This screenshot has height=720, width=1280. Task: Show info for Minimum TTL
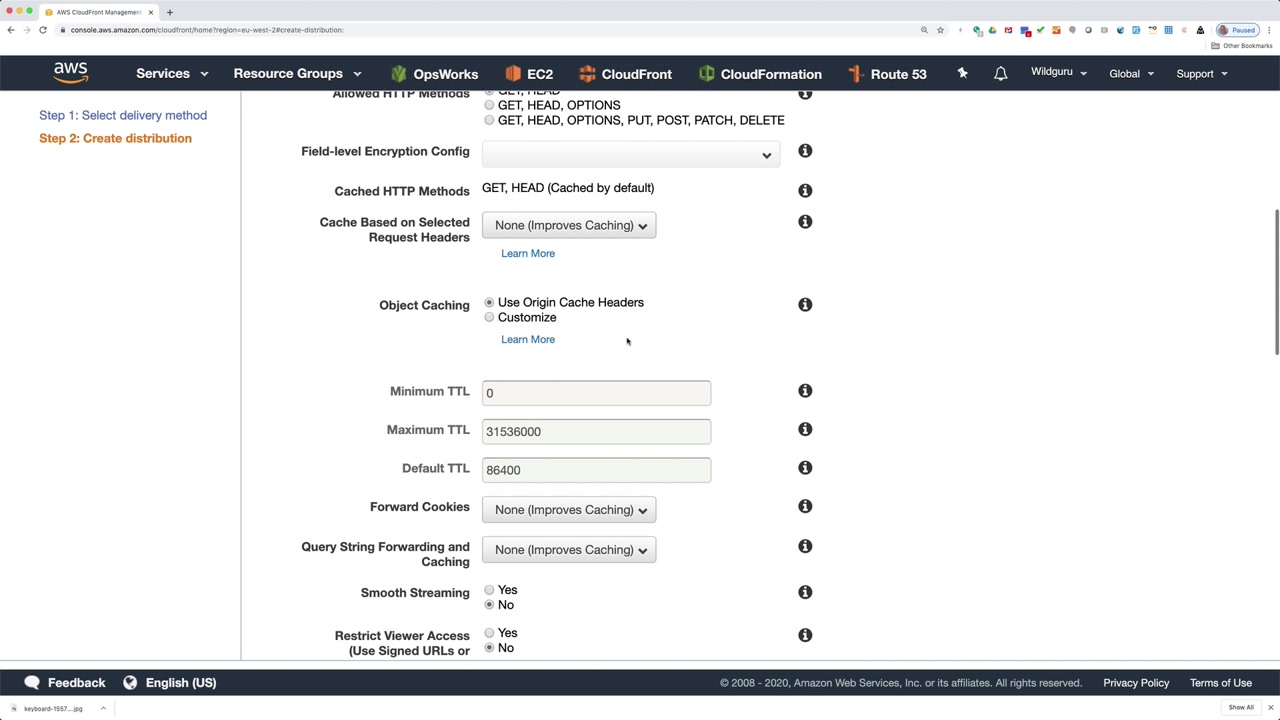[805, 391]
